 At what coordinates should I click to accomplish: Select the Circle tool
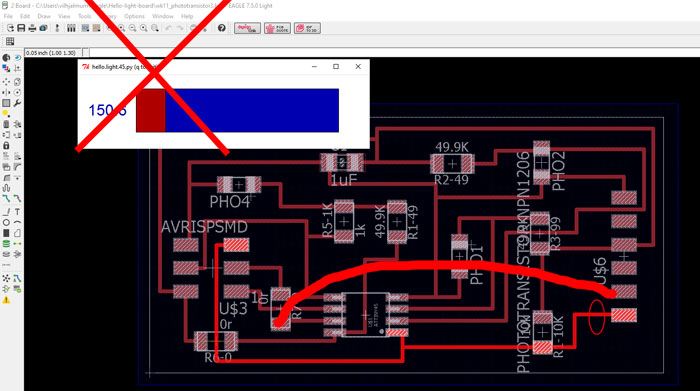pos(6,222)
